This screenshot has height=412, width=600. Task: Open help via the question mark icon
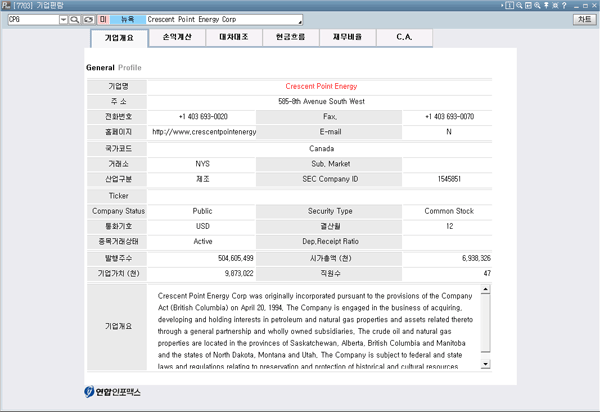(566, 6)
